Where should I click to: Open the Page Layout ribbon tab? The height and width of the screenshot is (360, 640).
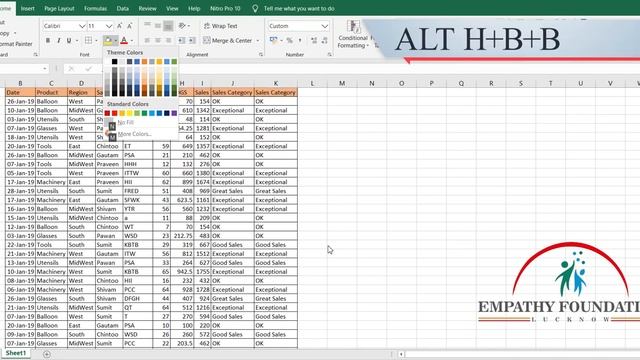[x=59, y=8]
